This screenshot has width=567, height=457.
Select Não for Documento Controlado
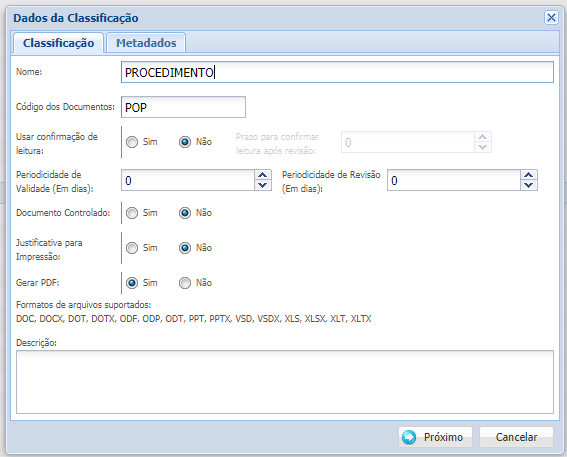[x=185, y=213]
